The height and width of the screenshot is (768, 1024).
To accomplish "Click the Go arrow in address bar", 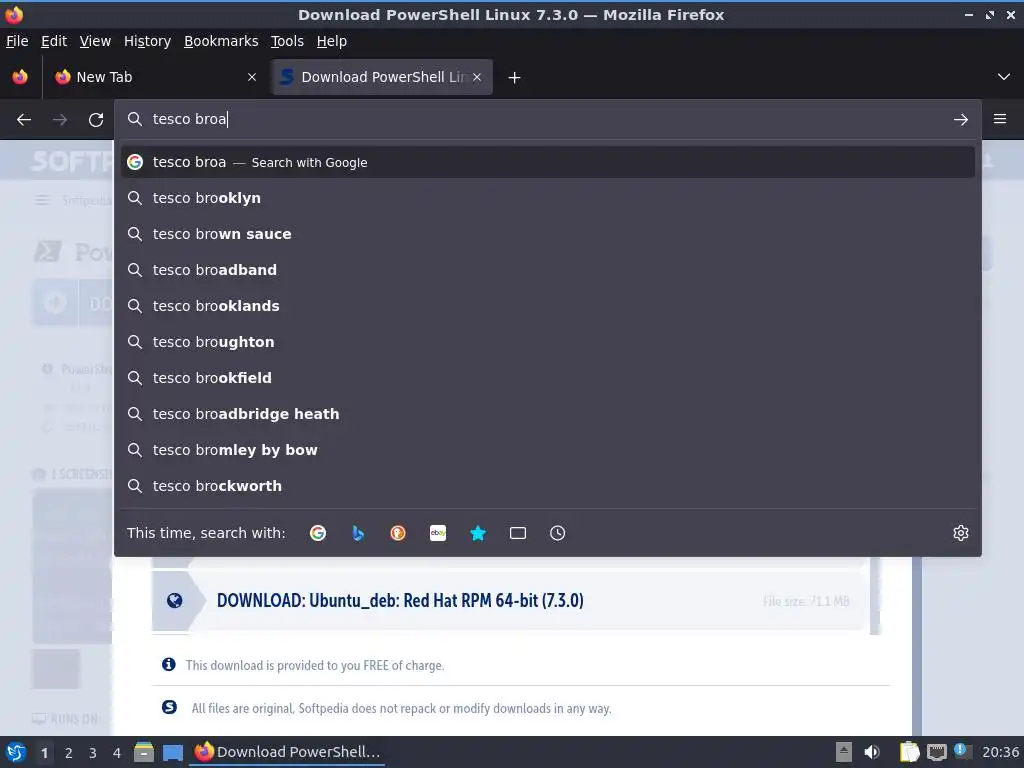I will 961,120.
